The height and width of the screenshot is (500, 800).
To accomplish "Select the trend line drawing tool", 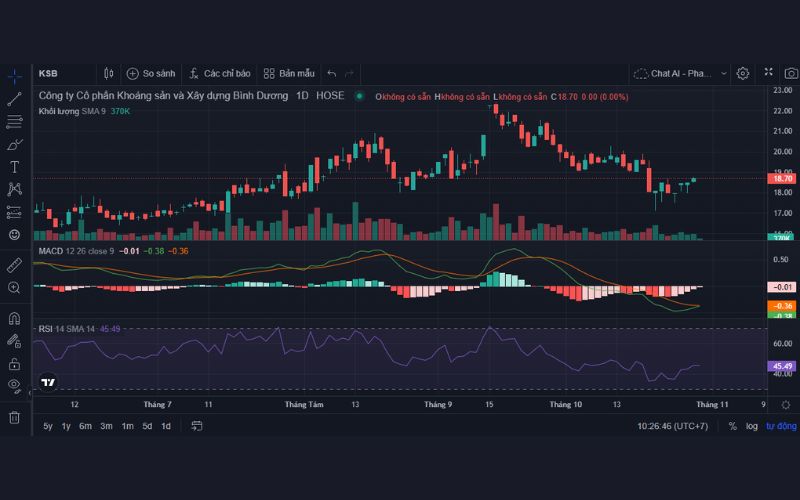I will coord(14,99).
